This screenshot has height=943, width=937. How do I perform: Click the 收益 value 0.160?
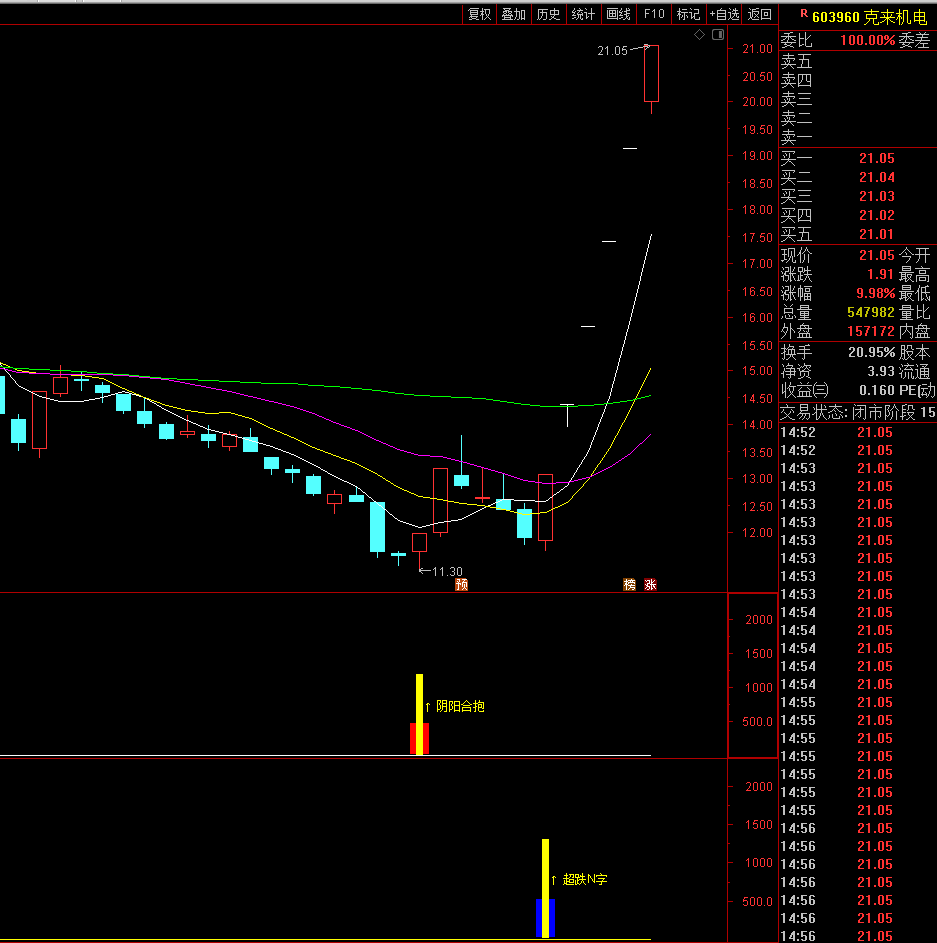pyautogui.click(x=877, y=390)
